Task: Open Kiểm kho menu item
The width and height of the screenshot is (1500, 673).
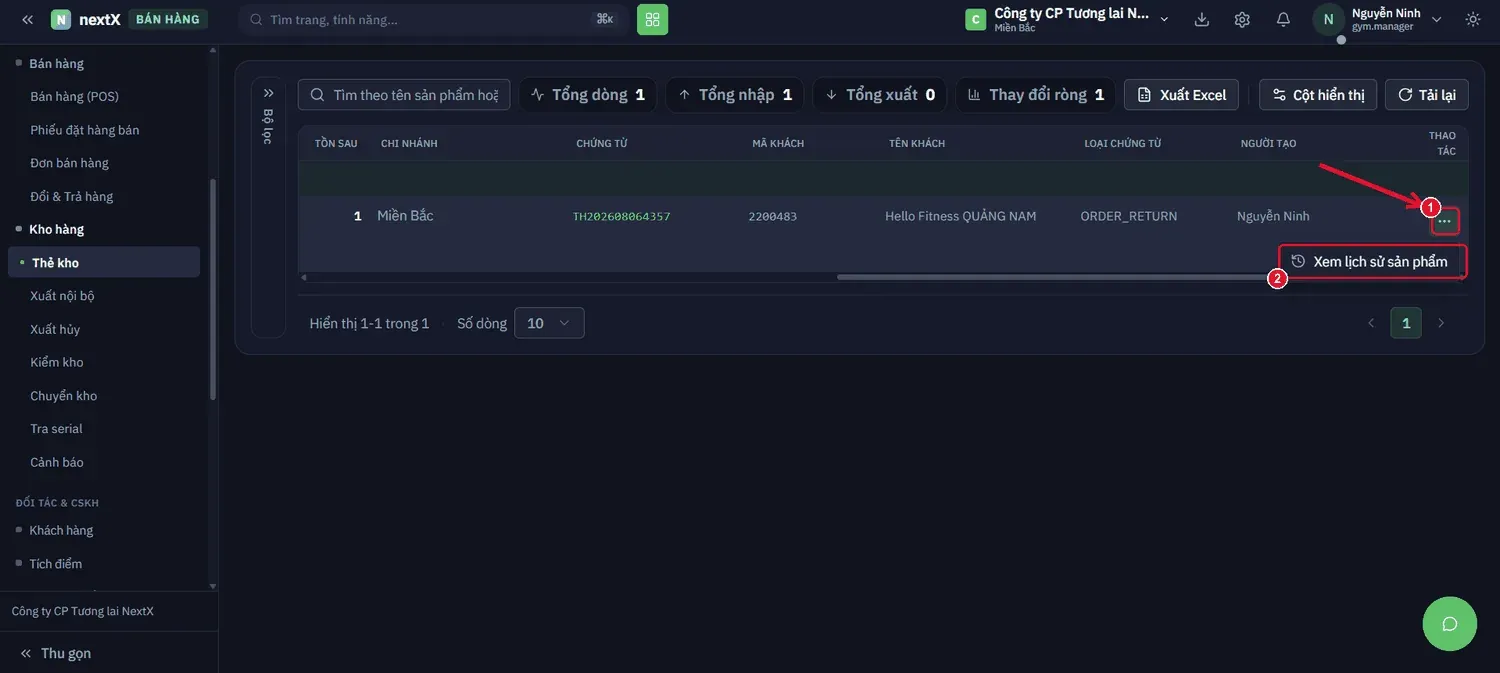Action: [57, 362]
